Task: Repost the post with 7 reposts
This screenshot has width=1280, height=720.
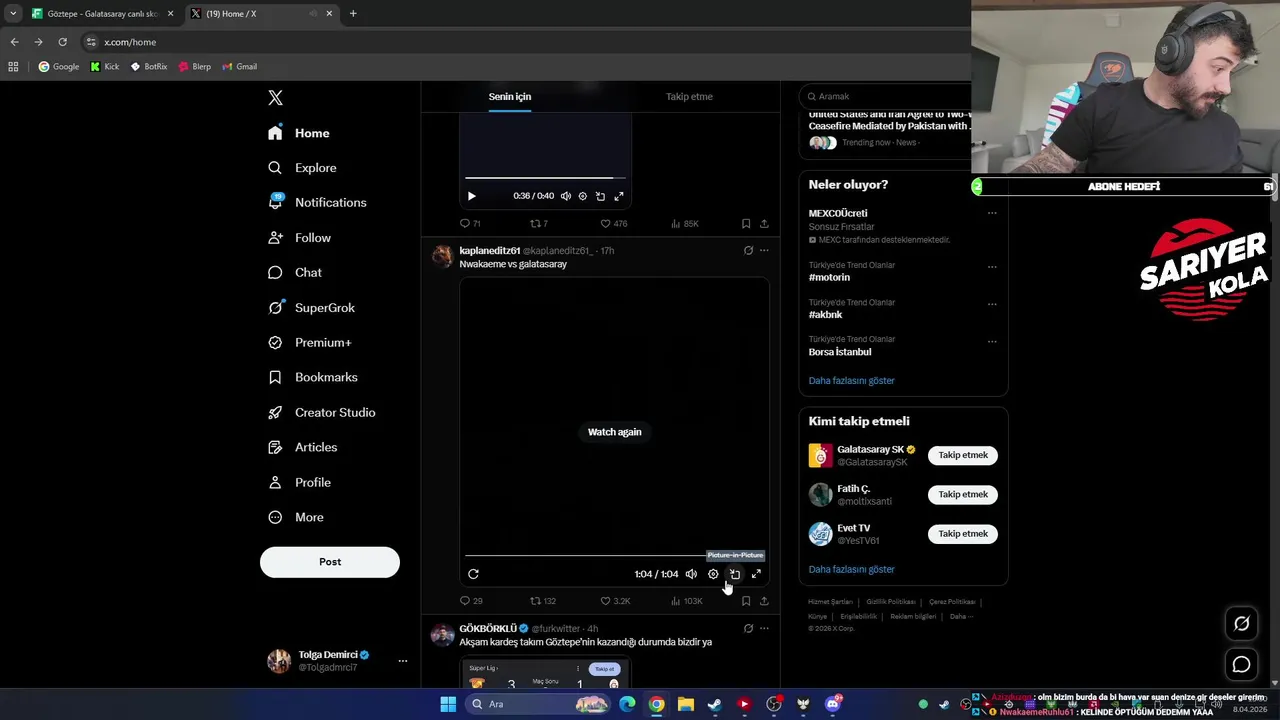Action: coord(539,224)
